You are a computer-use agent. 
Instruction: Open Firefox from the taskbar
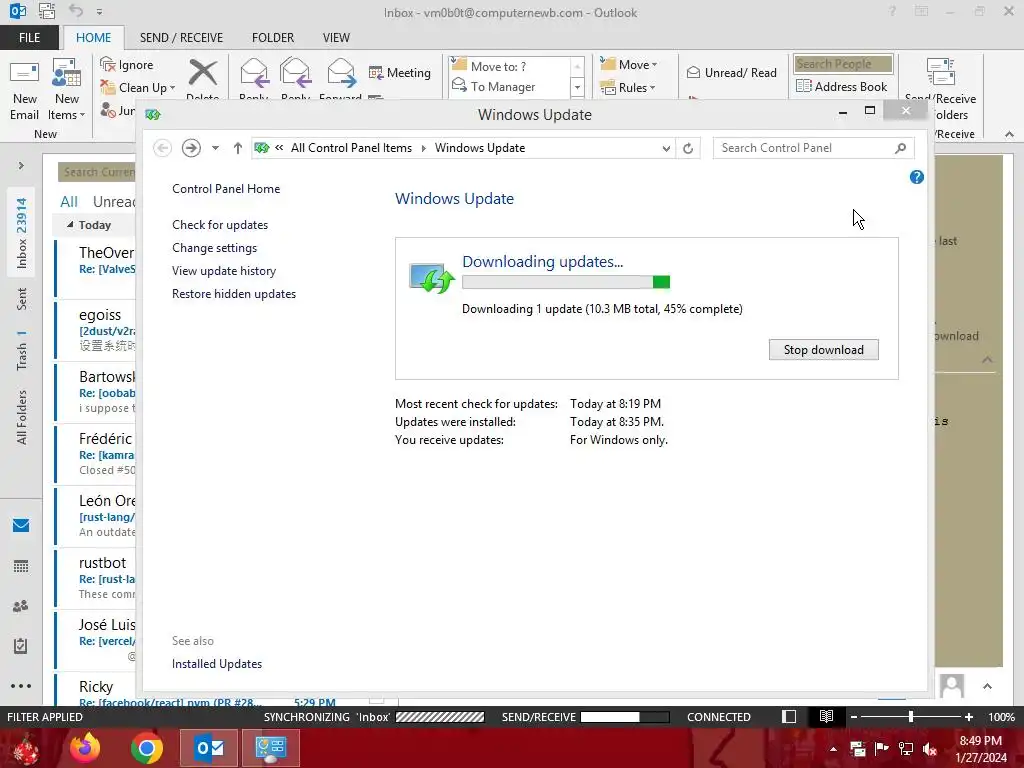point(85,748)
